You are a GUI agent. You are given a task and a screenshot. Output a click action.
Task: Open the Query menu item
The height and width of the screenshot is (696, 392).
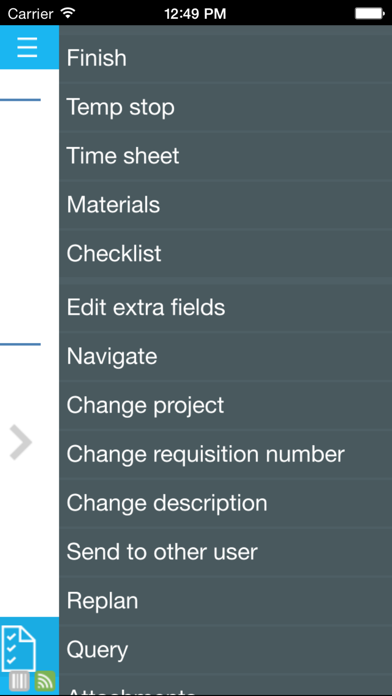(x=226, y=649)
